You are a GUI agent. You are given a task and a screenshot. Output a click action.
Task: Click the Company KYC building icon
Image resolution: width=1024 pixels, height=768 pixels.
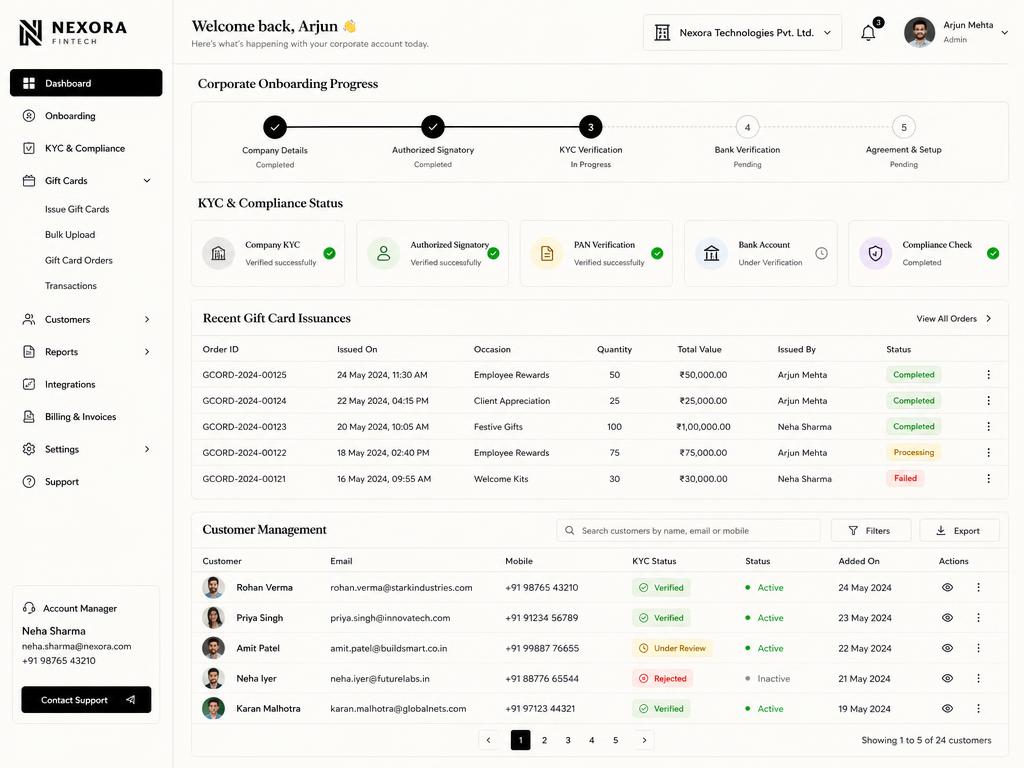(219, 253)
